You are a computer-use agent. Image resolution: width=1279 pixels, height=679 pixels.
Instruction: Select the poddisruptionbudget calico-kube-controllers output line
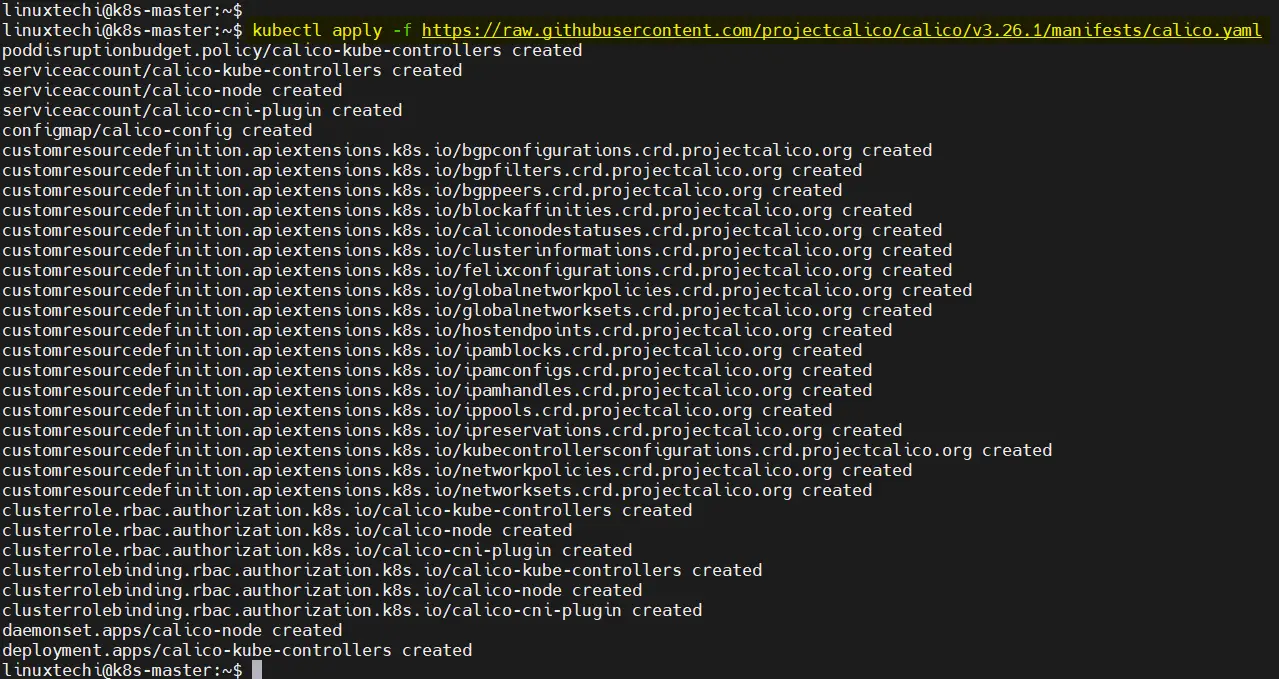click(x=292, y=50)
